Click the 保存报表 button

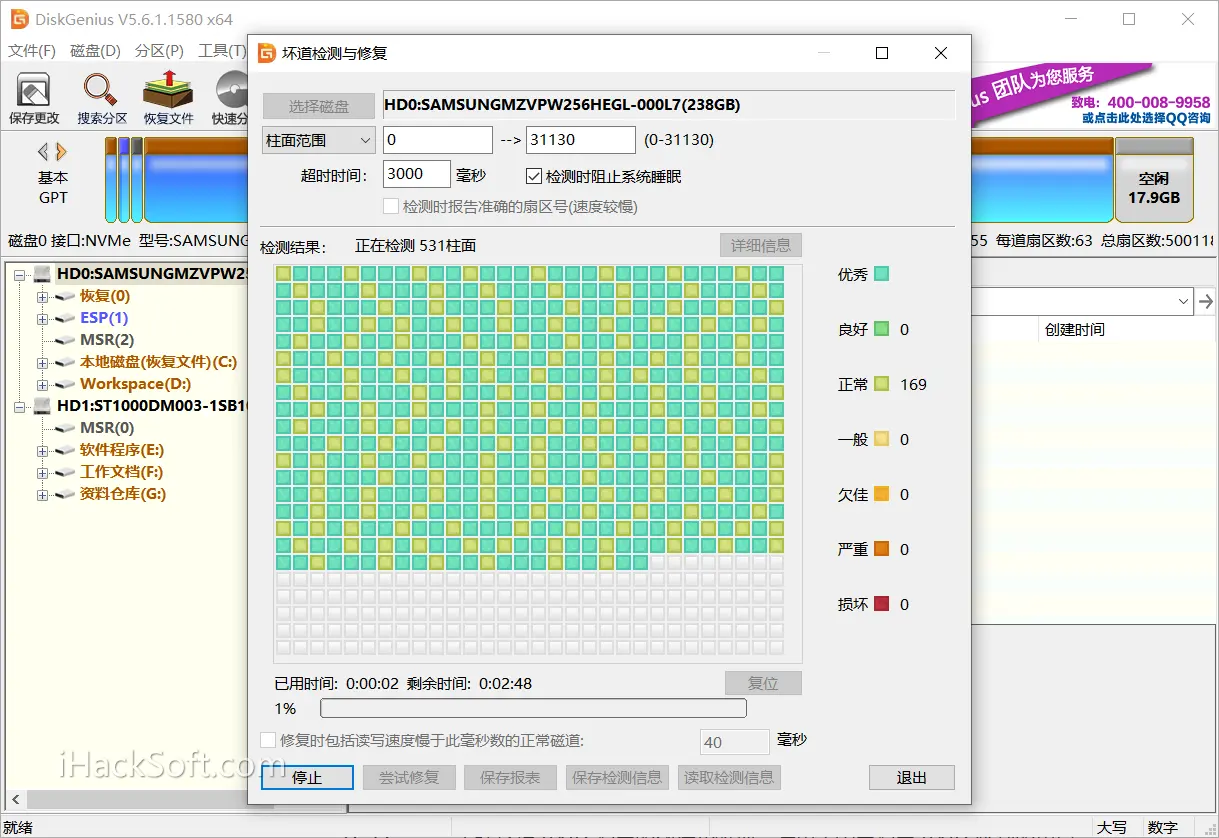(510, 777)
